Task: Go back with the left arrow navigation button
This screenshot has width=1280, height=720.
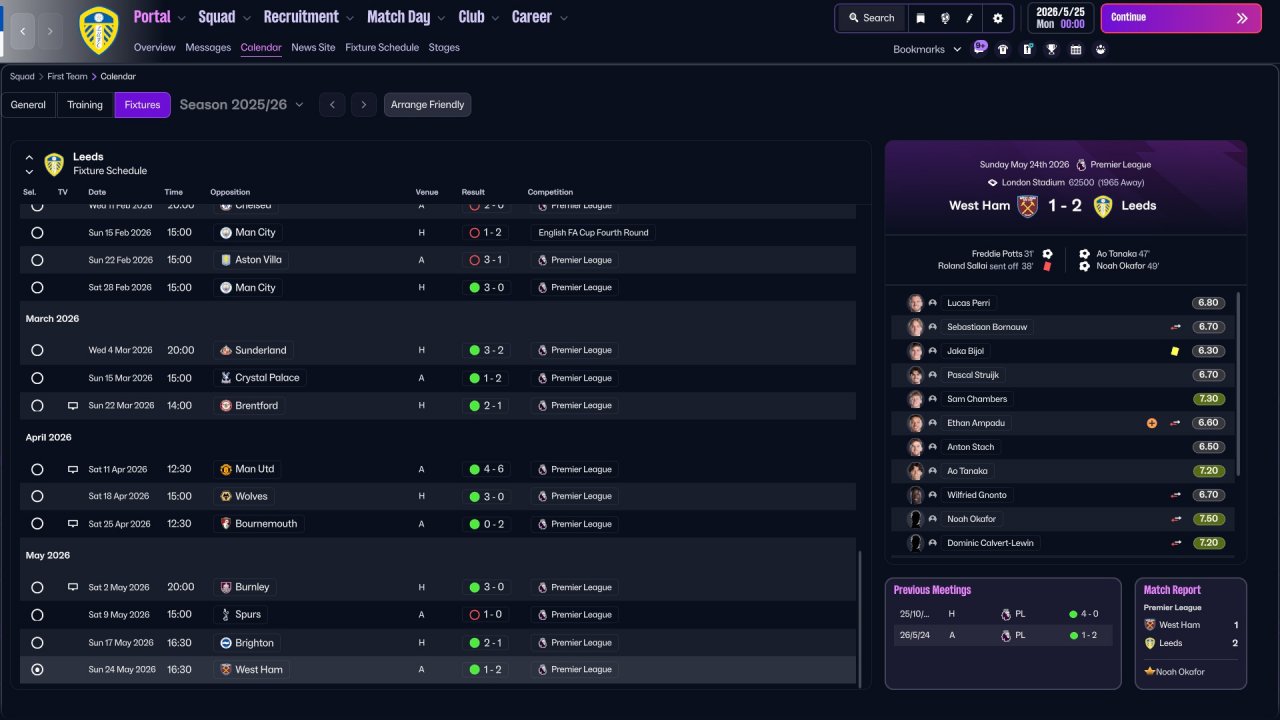Action: [23, 31]
